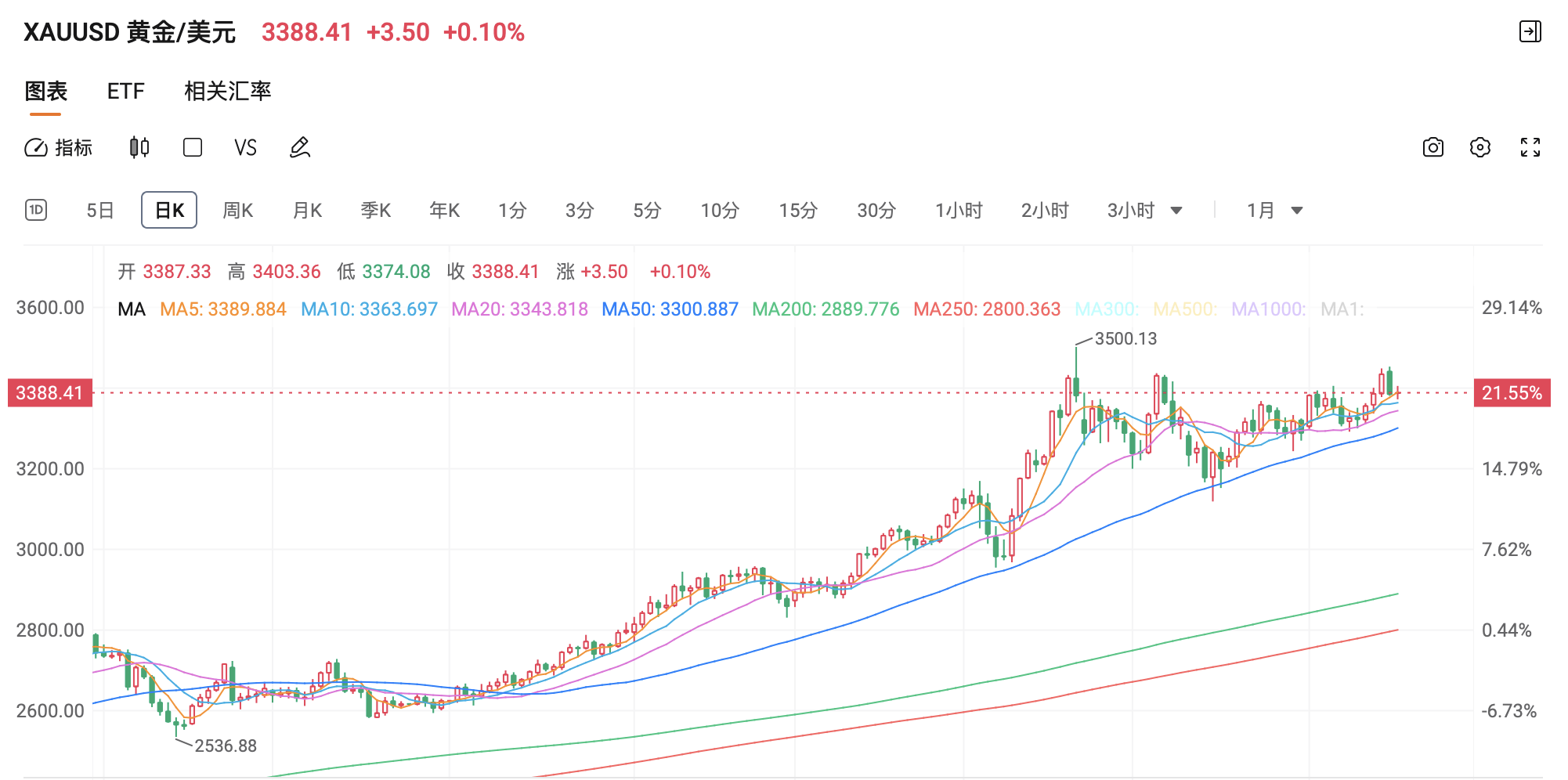This screenshot has width=1568, height=780.
Task: Open the indicators (指标) gauge icon
Action: (36, 147)
